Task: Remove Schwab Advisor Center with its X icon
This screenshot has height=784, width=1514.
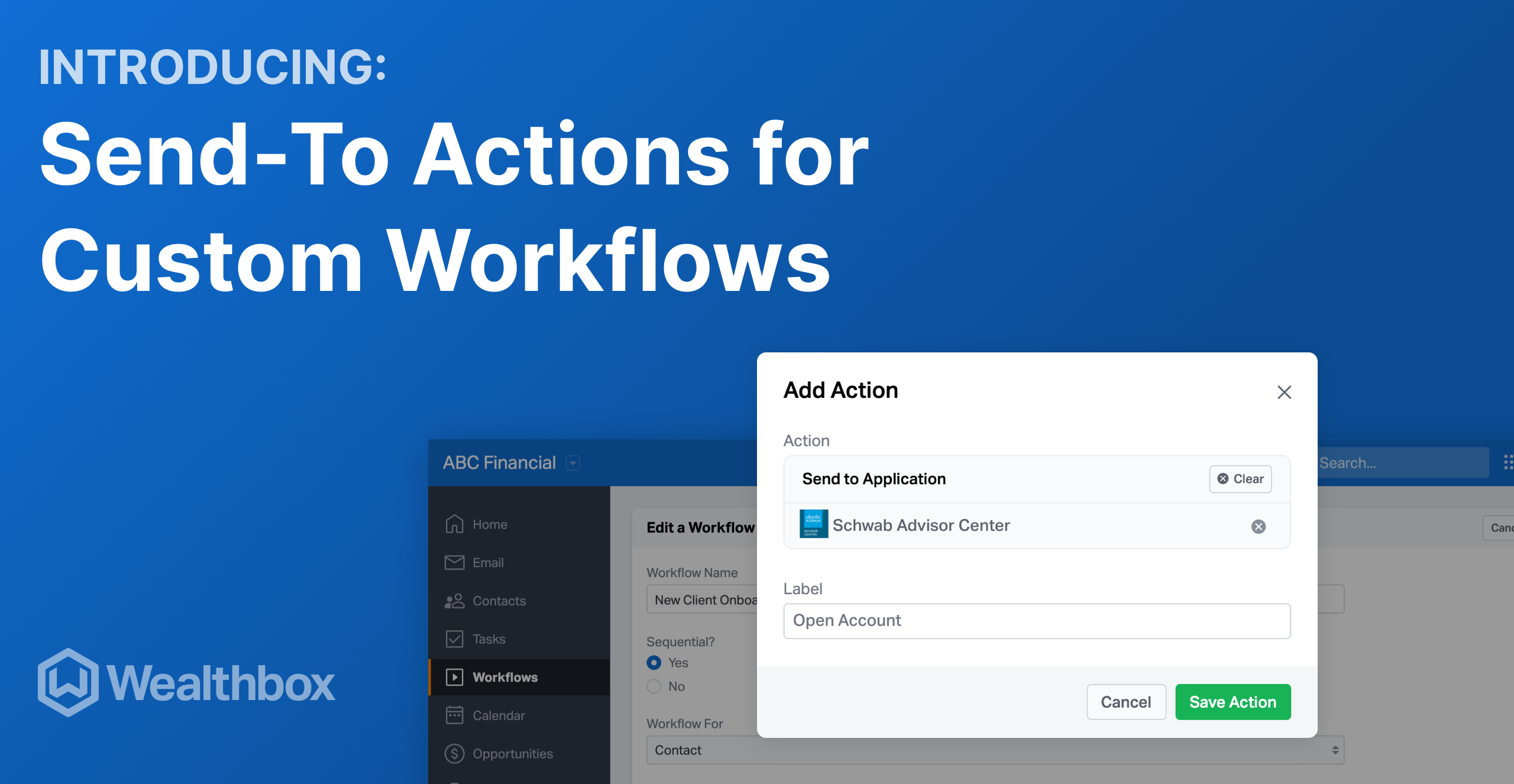Action: point(1259,526)
